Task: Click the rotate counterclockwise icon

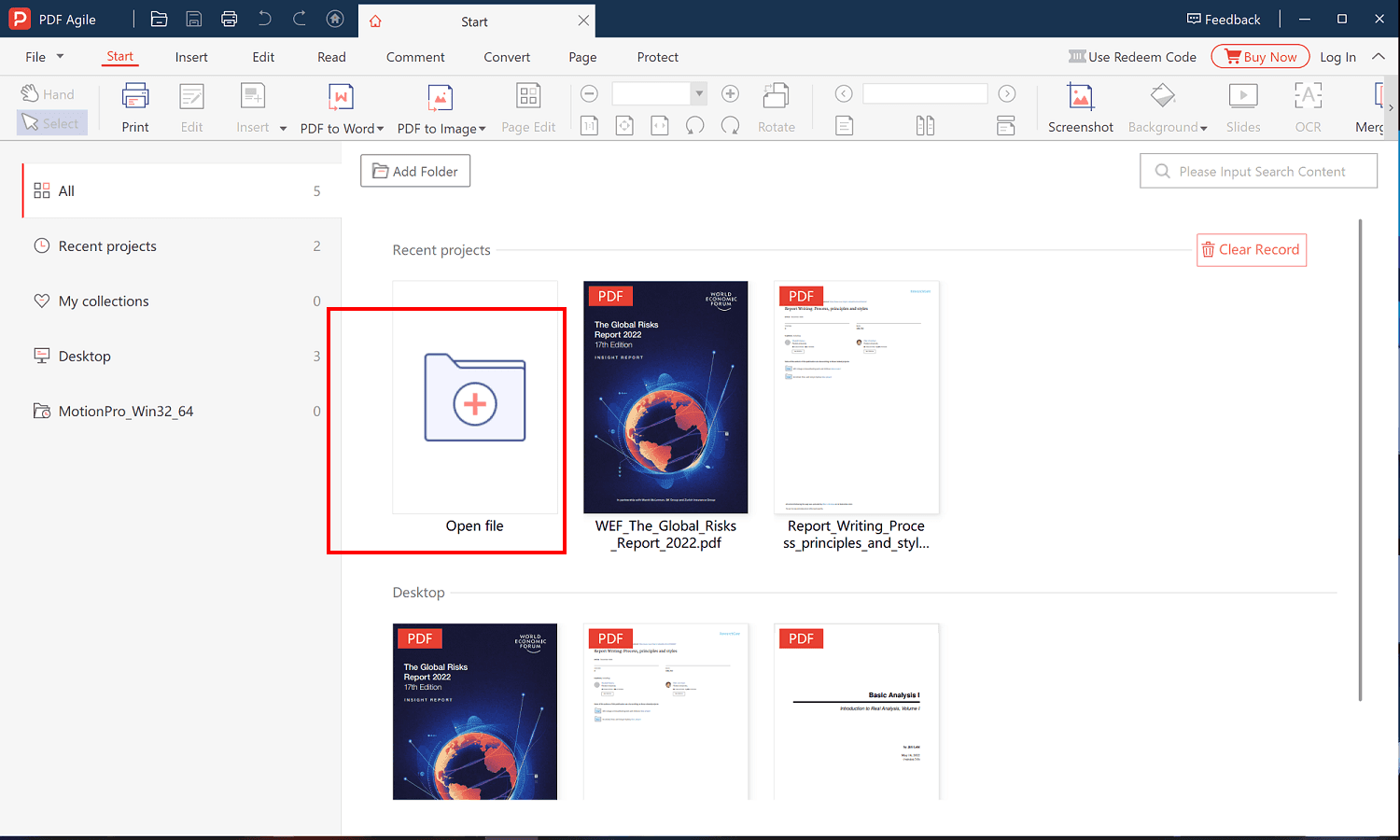Action: click(x=695, y=125)
